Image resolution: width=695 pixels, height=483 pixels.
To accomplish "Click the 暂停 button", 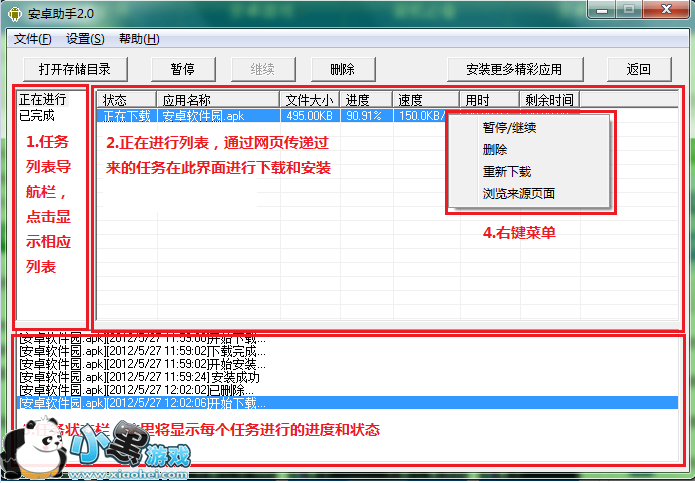I will tap(183, 69).
